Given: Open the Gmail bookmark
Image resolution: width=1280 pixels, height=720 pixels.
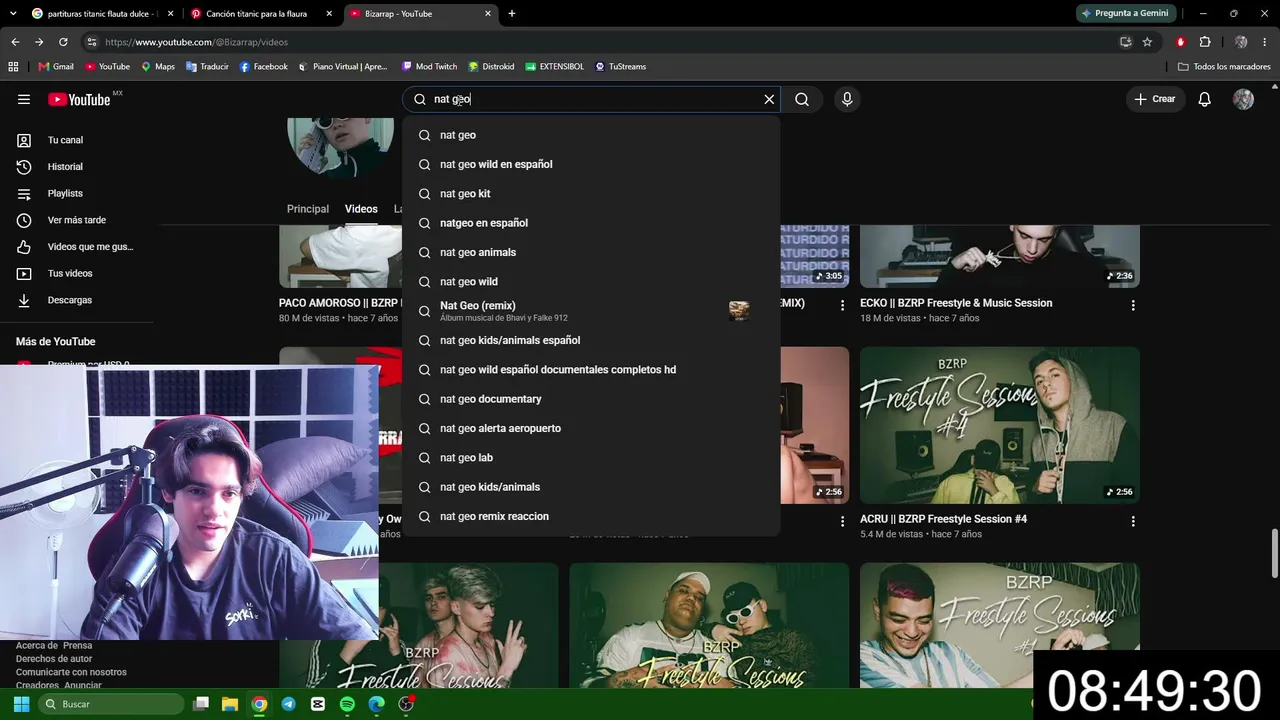Looking at the screenshot, I should pos(56,67).
